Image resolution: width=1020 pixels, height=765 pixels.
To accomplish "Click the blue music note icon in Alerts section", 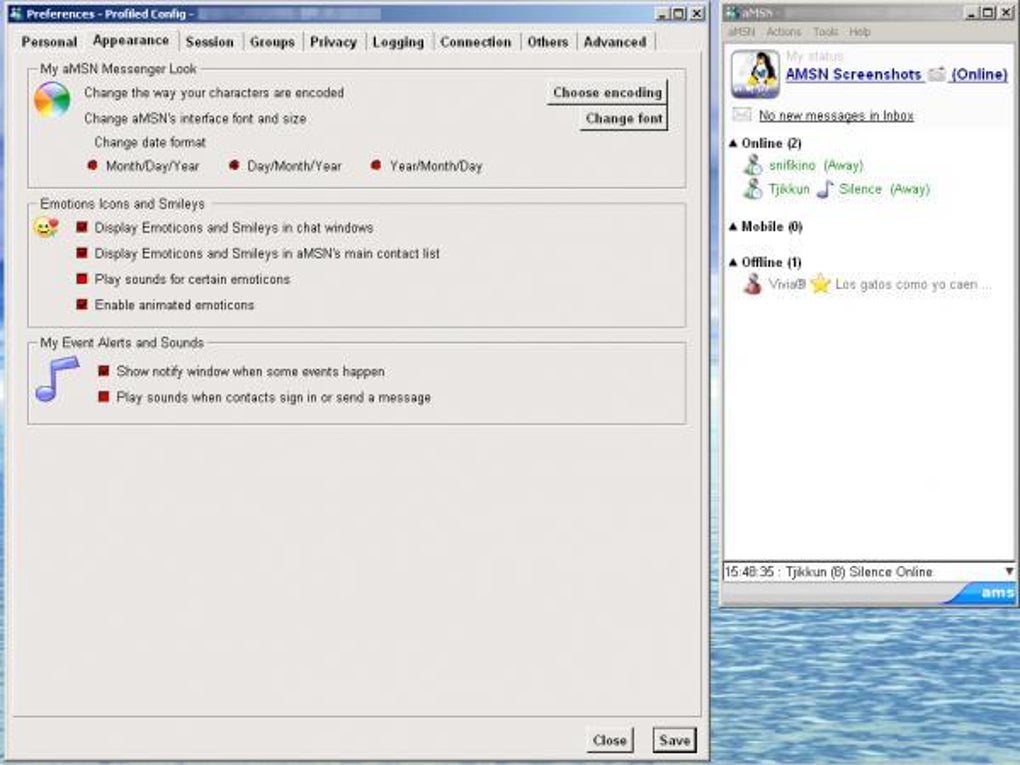I will [x=57, y=379].
